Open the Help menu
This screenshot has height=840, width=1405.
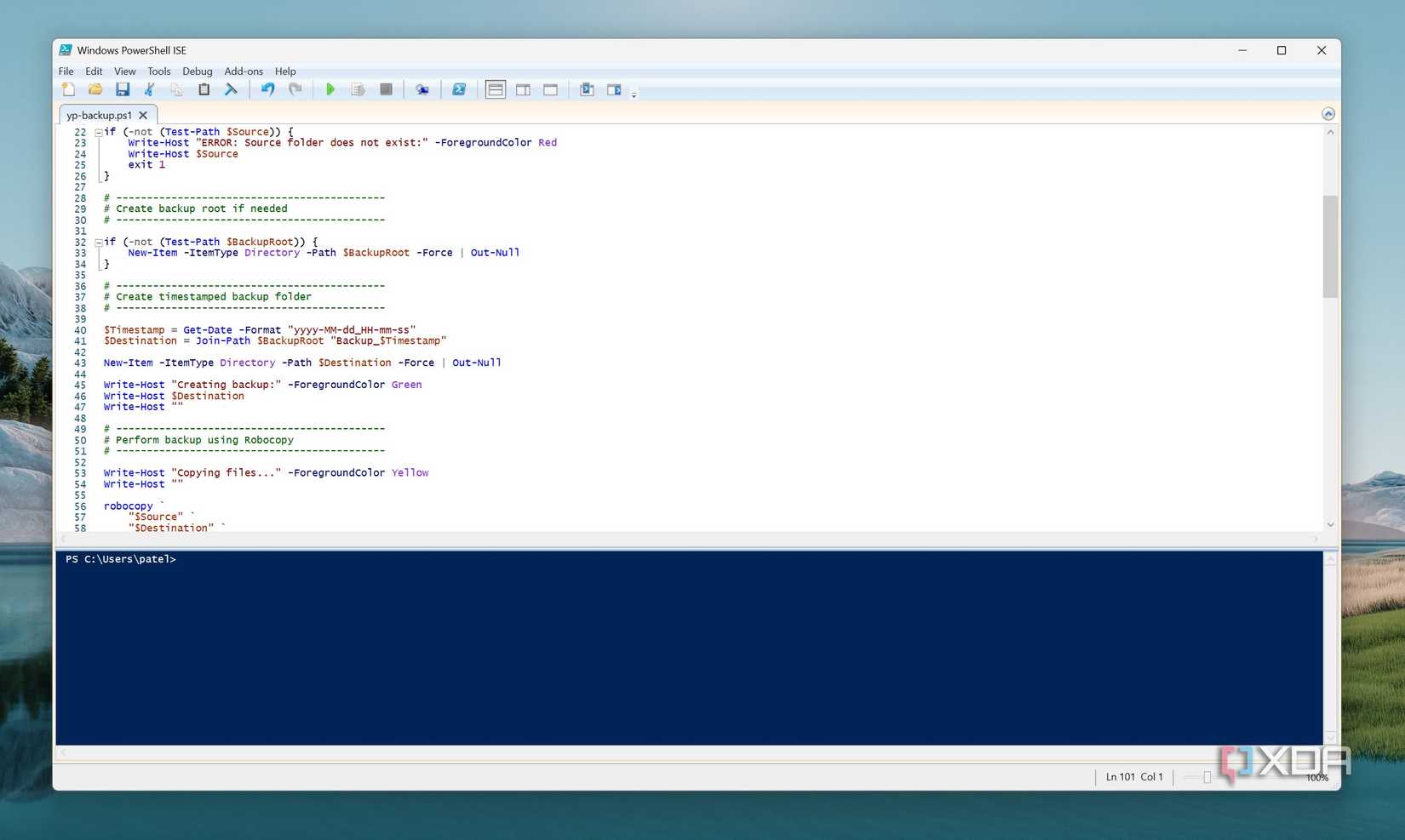(x=285, y=71)
